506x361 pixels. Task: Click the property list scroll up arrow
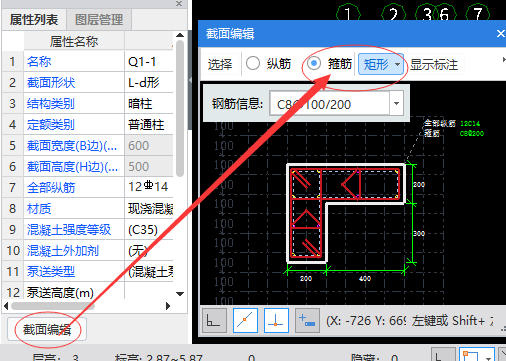(180, 35)
